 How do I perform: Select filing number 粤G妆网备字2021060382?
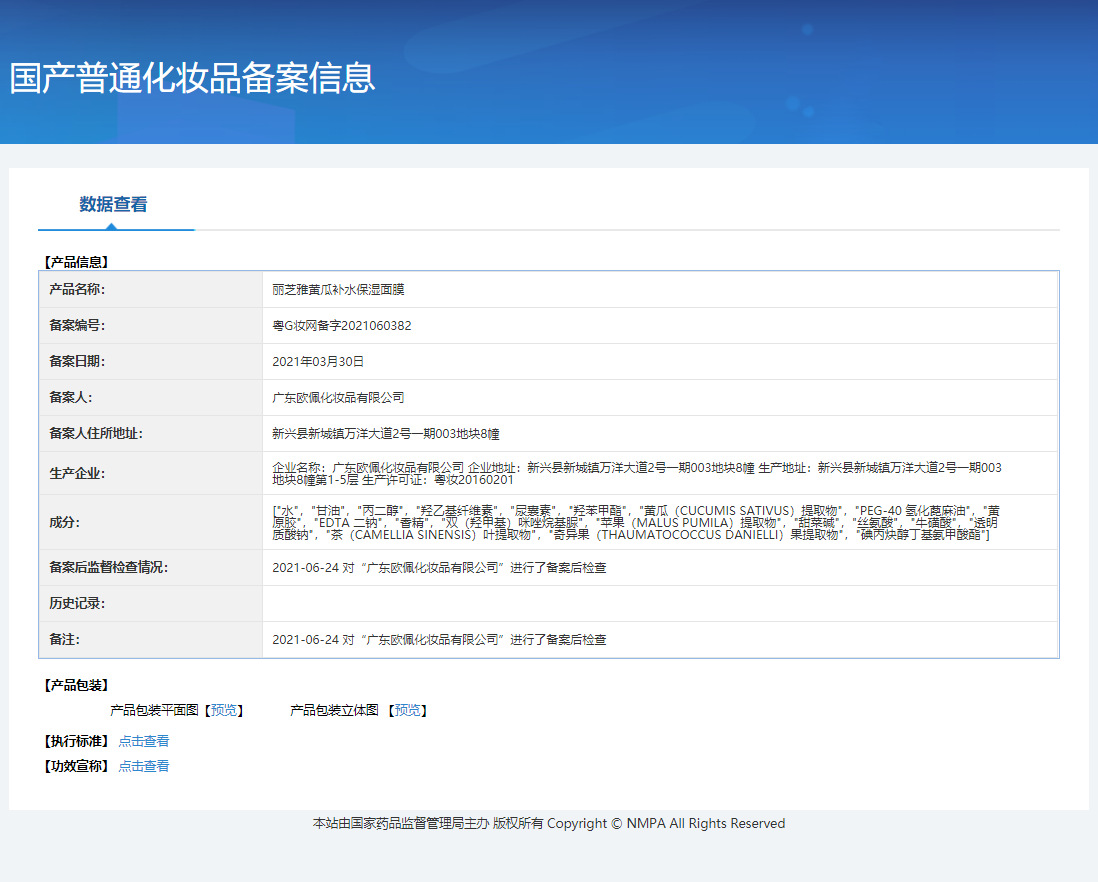tap(342, 326)
